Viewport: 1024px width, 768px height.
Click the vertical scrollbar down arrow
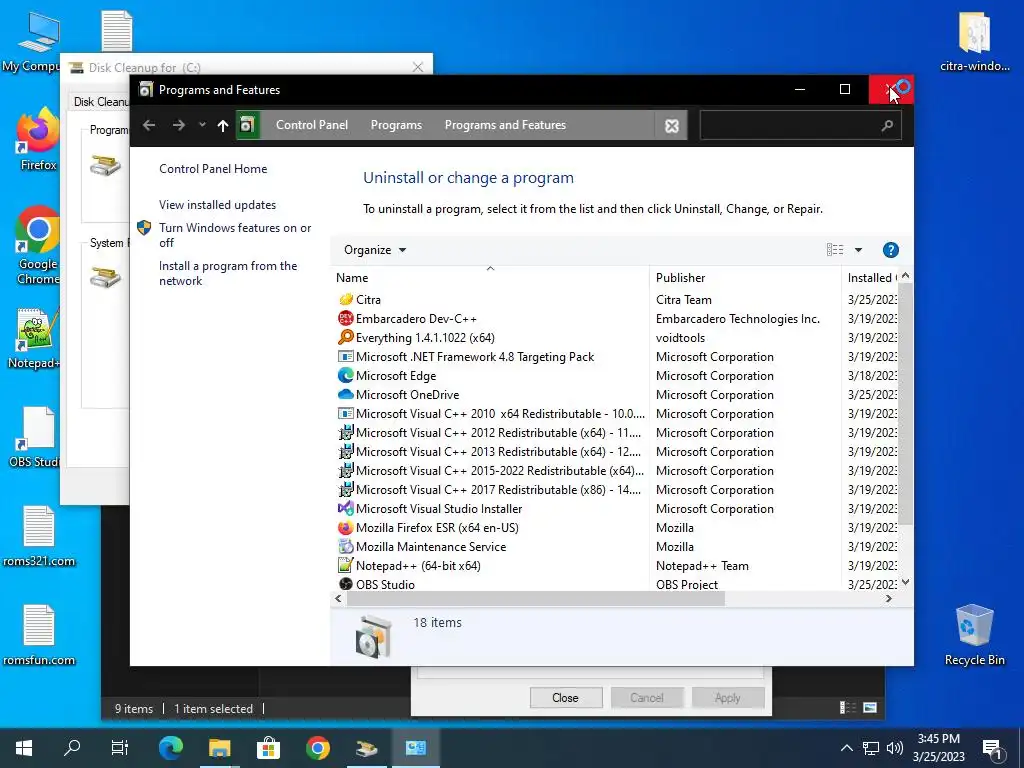[x=905, y=582]
